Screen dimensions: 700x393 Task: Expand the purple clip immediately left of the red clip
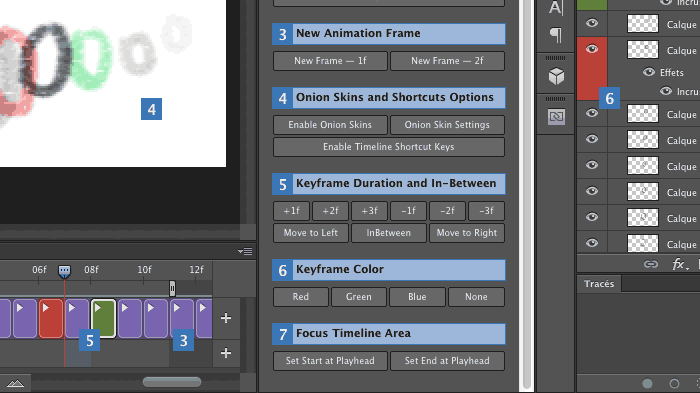(20, 308)
